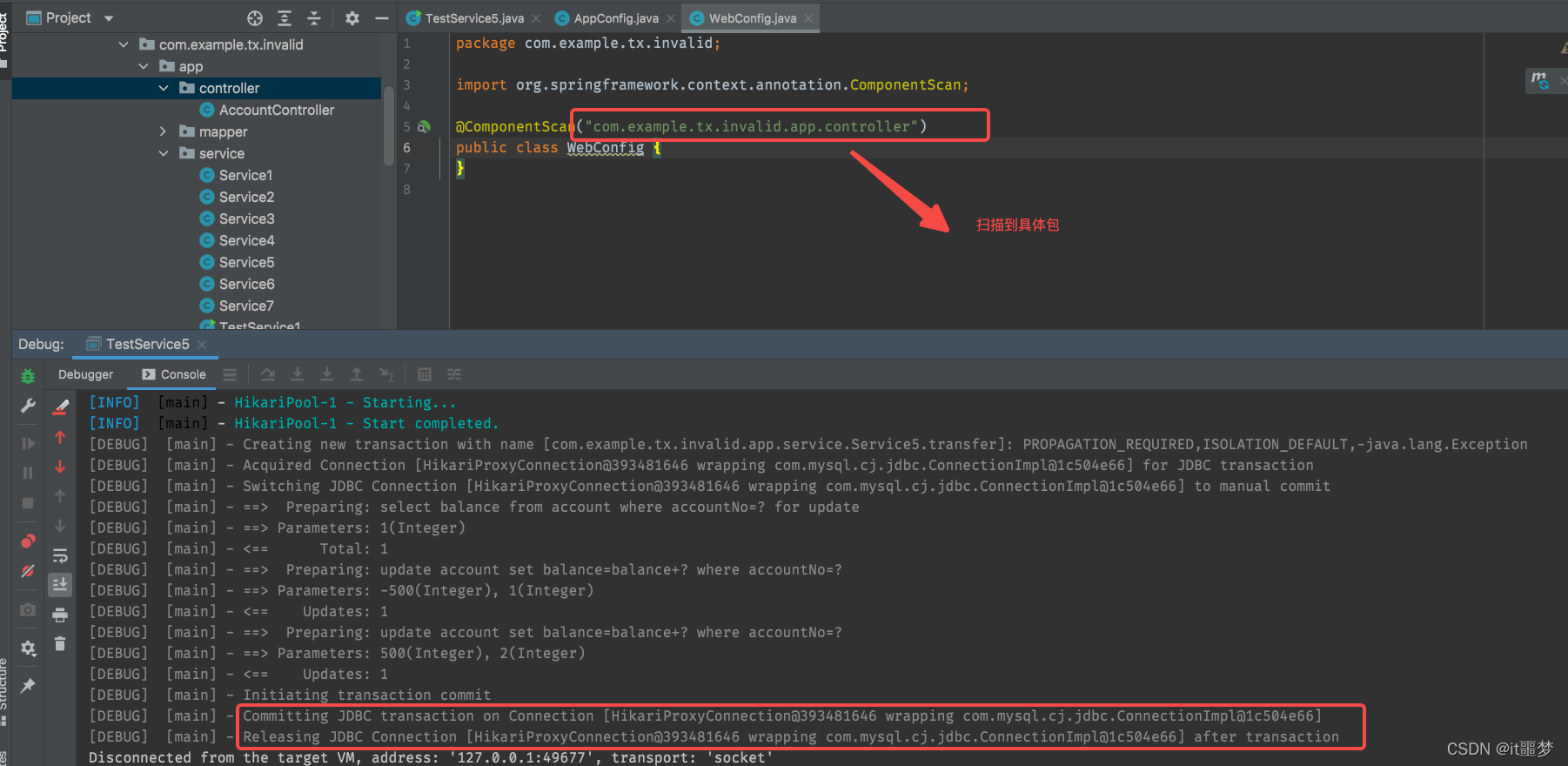
Task: Click the Spring bean gutter icon on line 5
Action: tap(424, 127)
